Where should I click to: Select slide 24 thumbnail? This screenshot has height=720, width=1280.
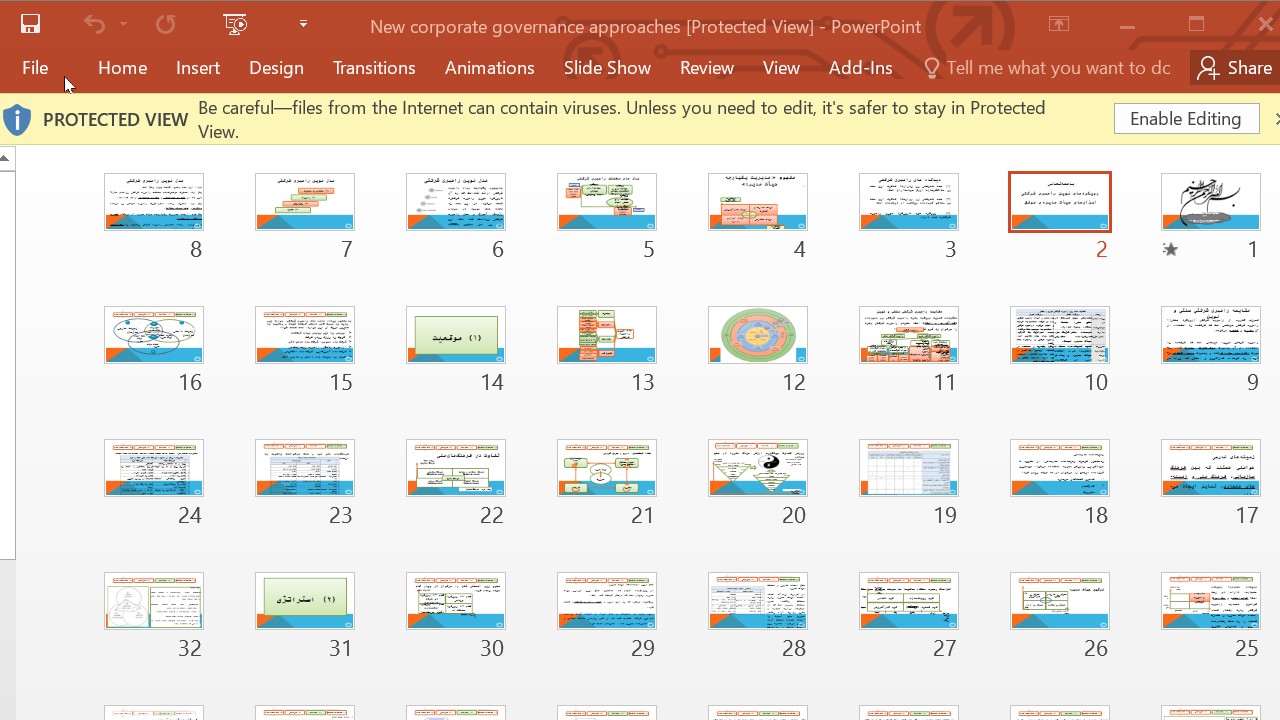154,468
